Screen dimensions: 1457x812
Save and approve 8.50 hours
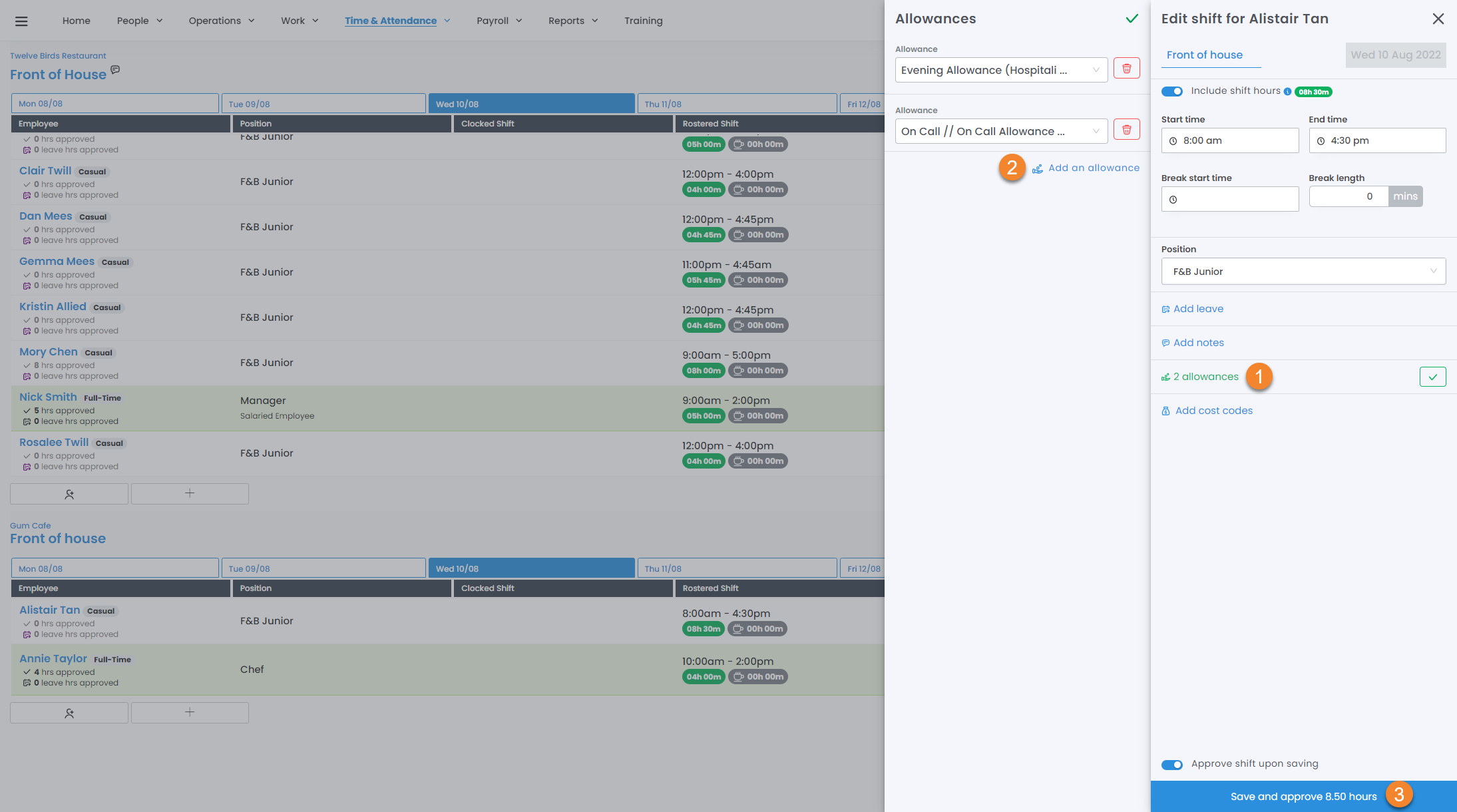coord(1303,797)
